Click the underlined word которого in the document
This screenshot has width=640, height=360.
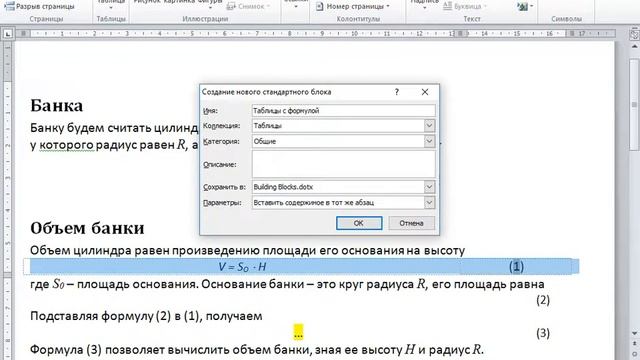(x=67, y=144)
